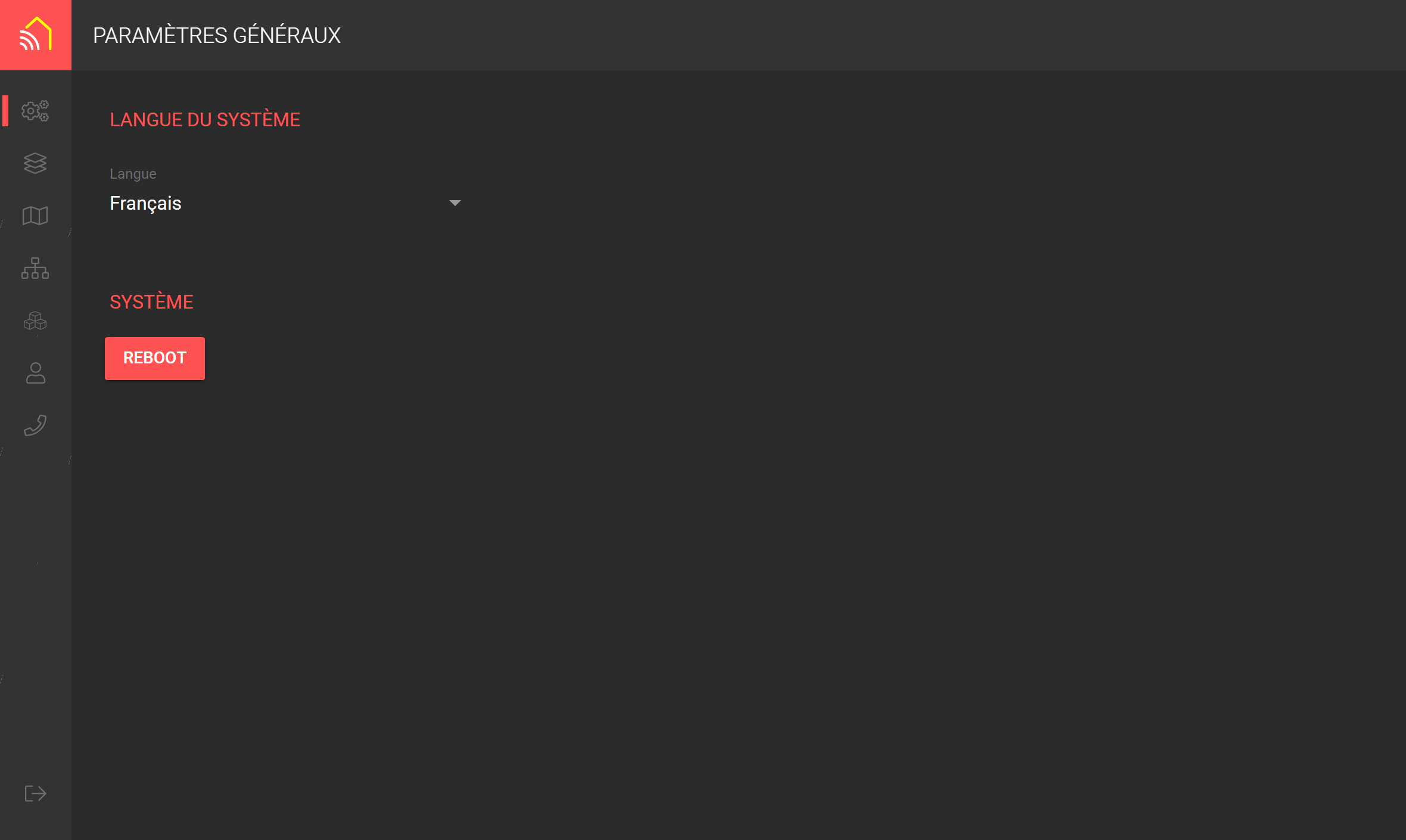This screenshot has height=840, width=1406.
Task: Open the folded map sidebar icon
Action: click(x=35, y=216)
